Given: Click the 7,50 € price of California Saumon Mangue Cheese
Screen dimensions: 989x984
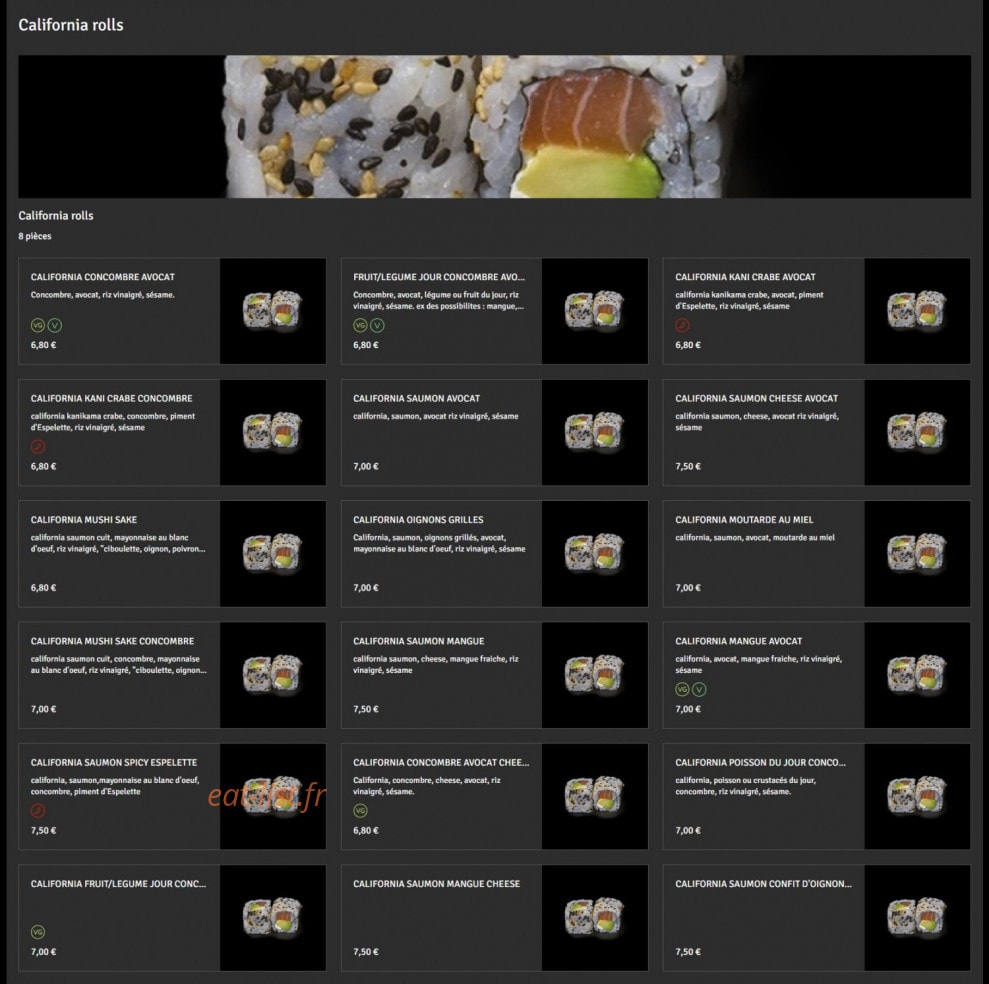Looking at the screenshot, I should pyautogui.click(x=366, y=952).
